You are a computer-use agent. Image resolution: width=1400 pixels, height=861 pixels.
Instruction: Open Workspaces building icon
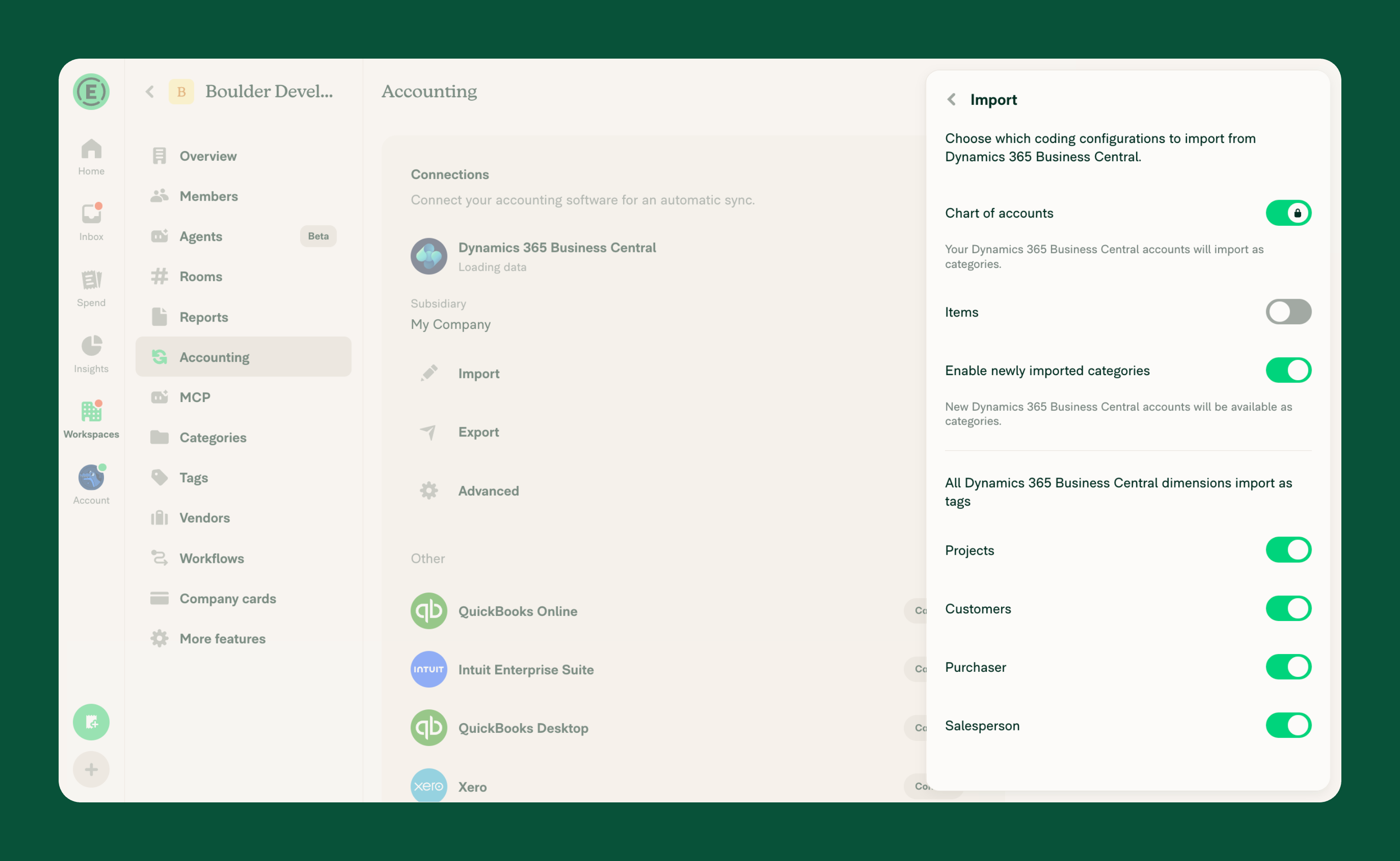[91, 411]
